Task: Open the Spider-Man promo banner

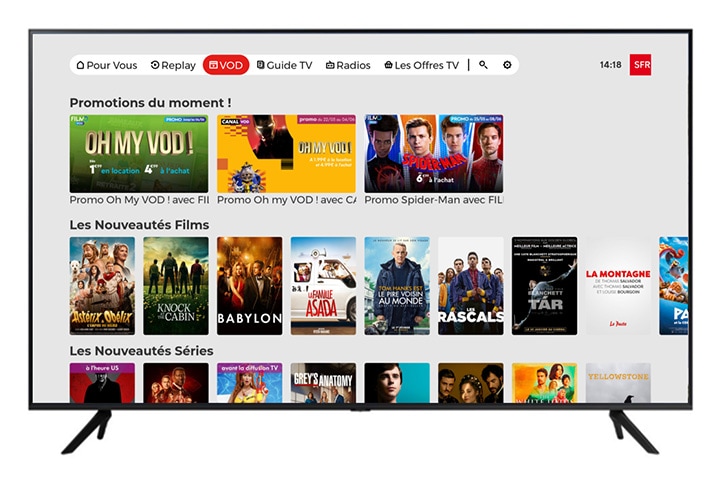Action: pos(433,153)
